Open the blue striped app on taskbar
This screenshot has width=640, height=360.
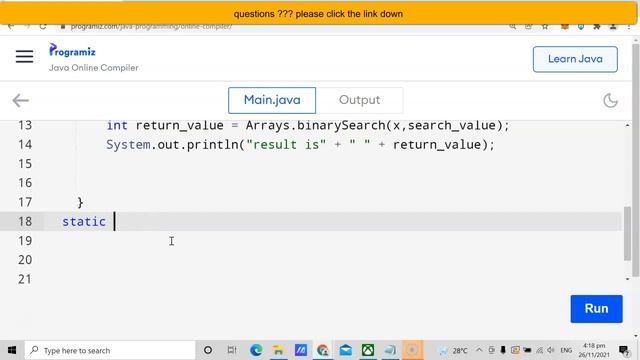(301, 350)
